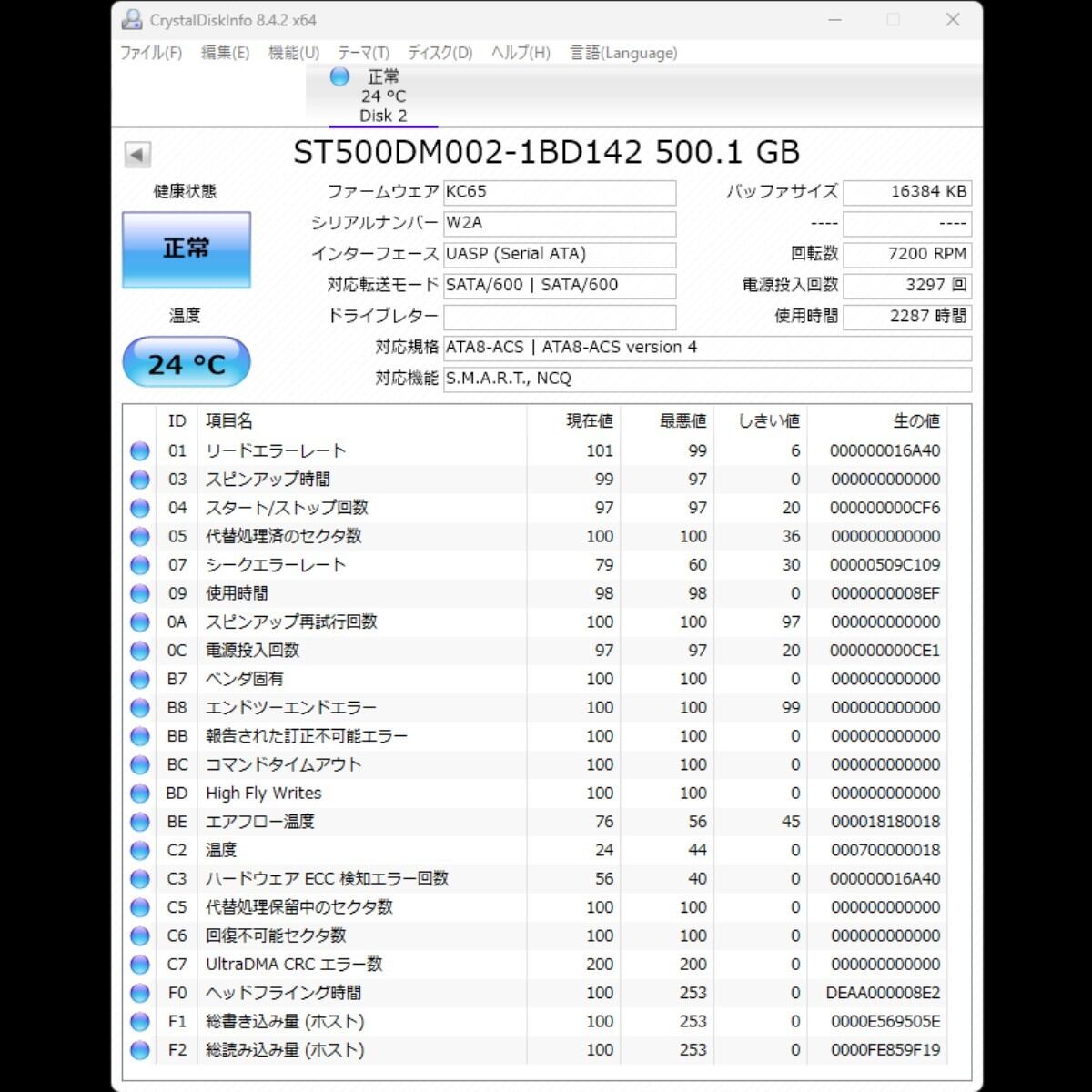The image size is (1092, 1092).
Task: Click the empty ドライブレター field
Action: 560,317
